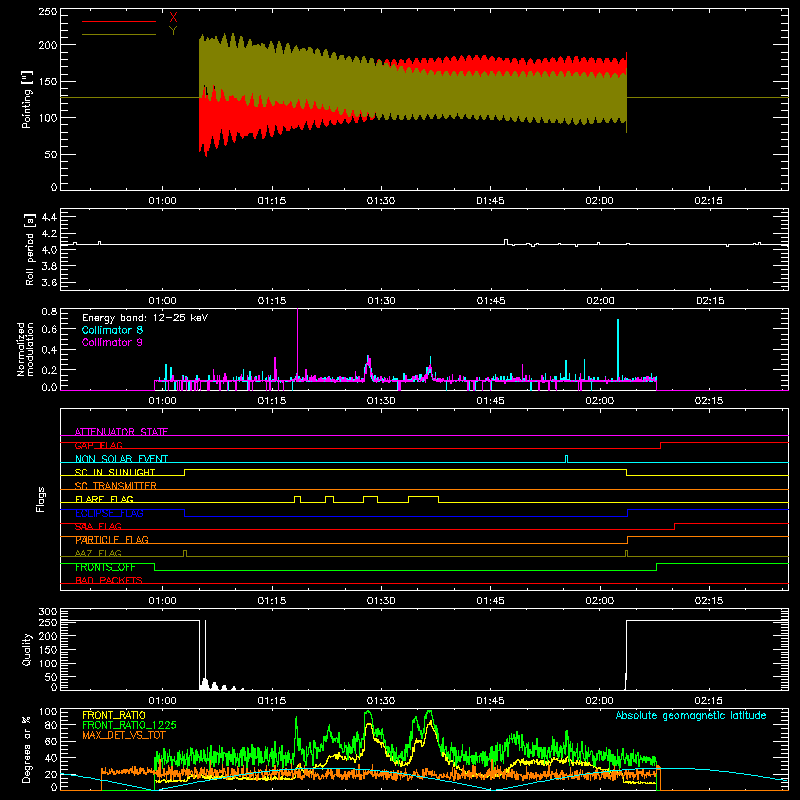The width and height of the screenshot is (800, 800).
Task: Click the 250 value on Pointing axis
Action: (x=48, y=12)
